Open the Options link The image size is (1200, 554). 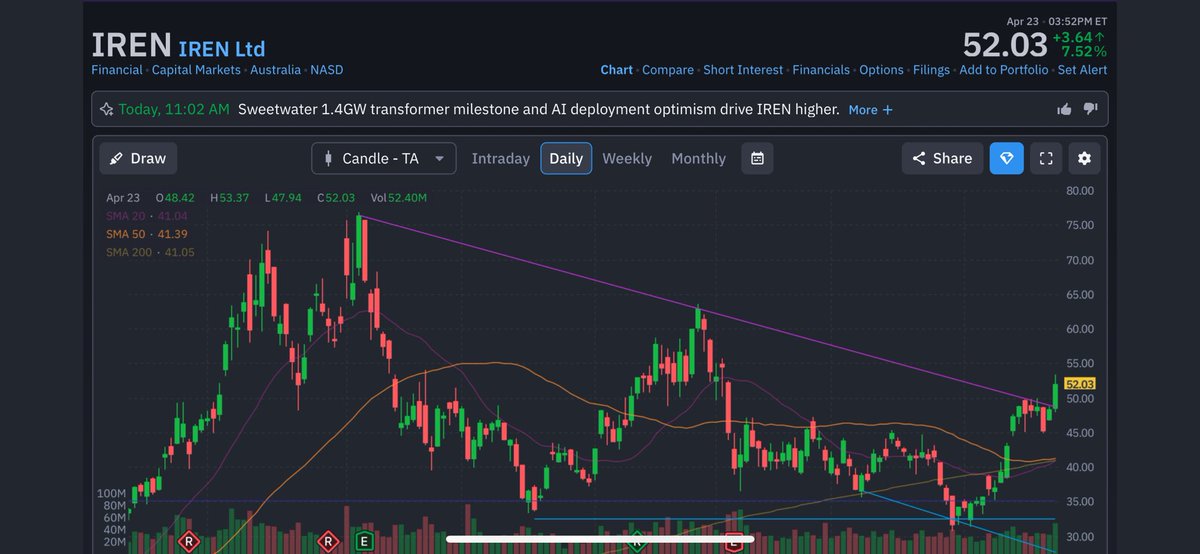pos(881,70)
